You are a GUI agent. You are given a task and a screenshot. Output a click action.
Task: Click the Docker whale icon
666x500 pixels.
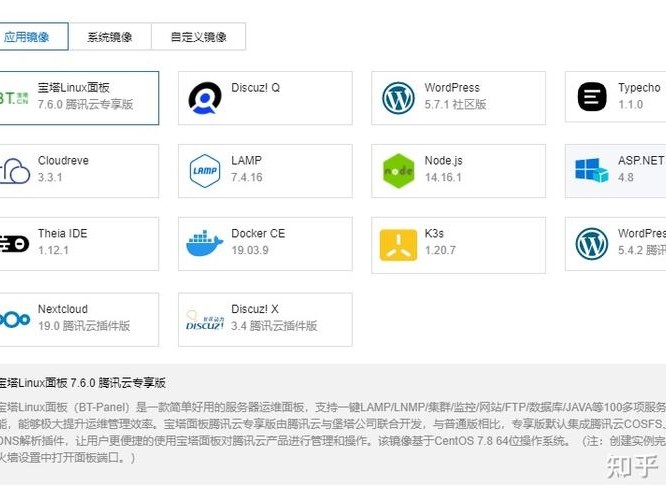click(x=205, y=244)
